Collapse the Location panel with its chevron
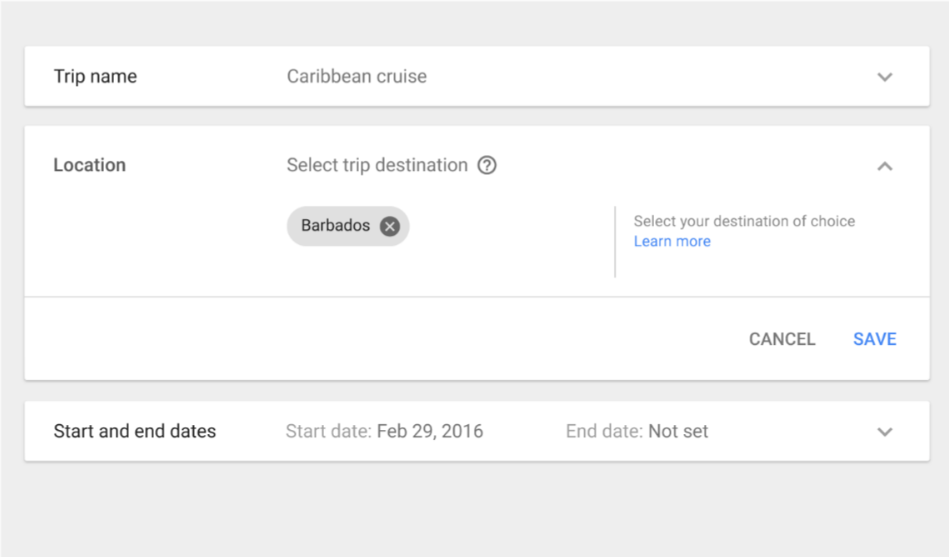The image size is (949, 557). pos(884,166)
